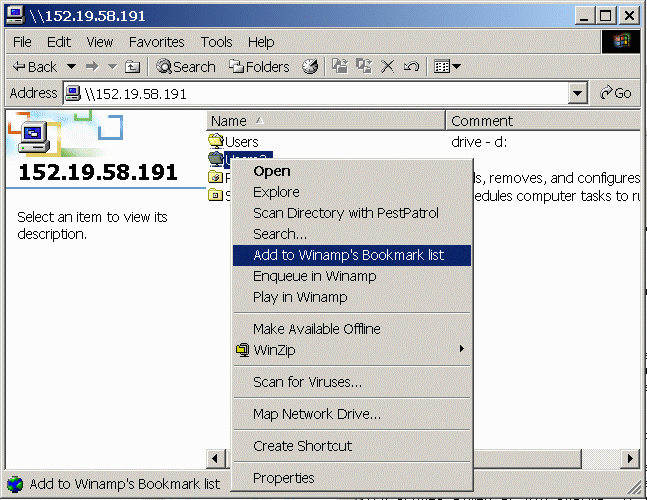
Task: Open the Help menu
Action: tap(261, 42)
